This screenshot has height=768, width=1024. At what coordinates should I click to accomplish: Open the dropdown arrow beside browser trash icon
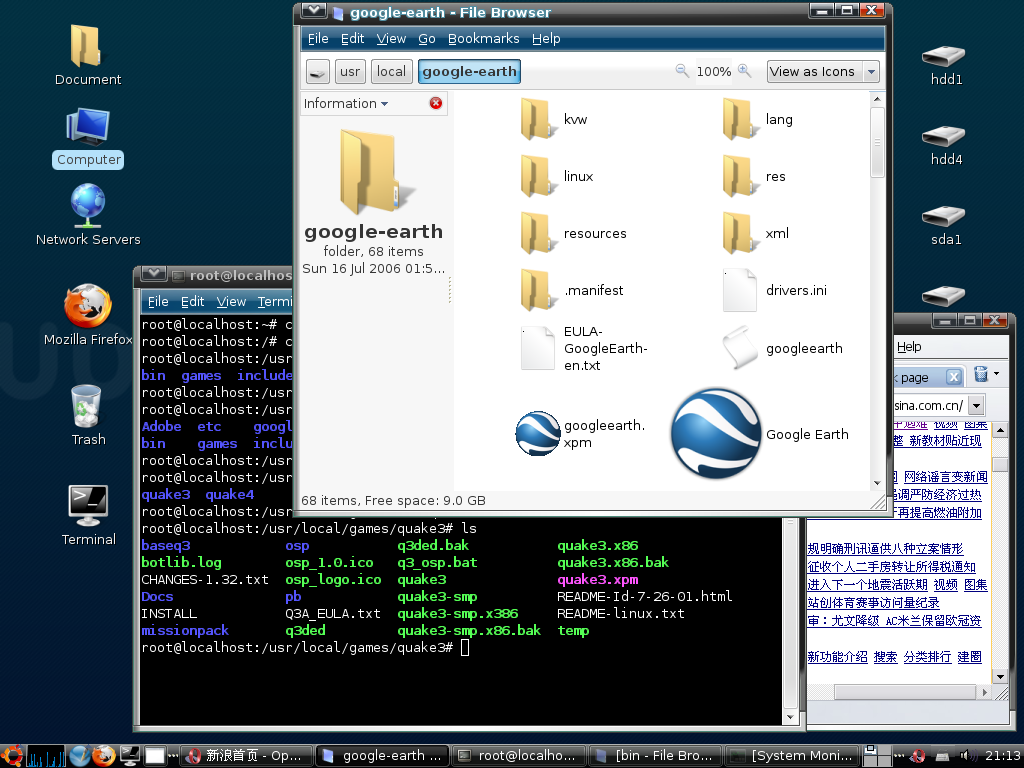tap(996, 374)
